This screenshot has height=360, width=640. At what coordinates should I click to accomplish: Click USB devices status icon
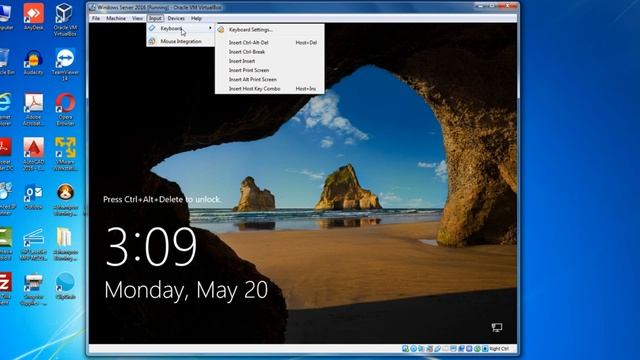point(437,349)
